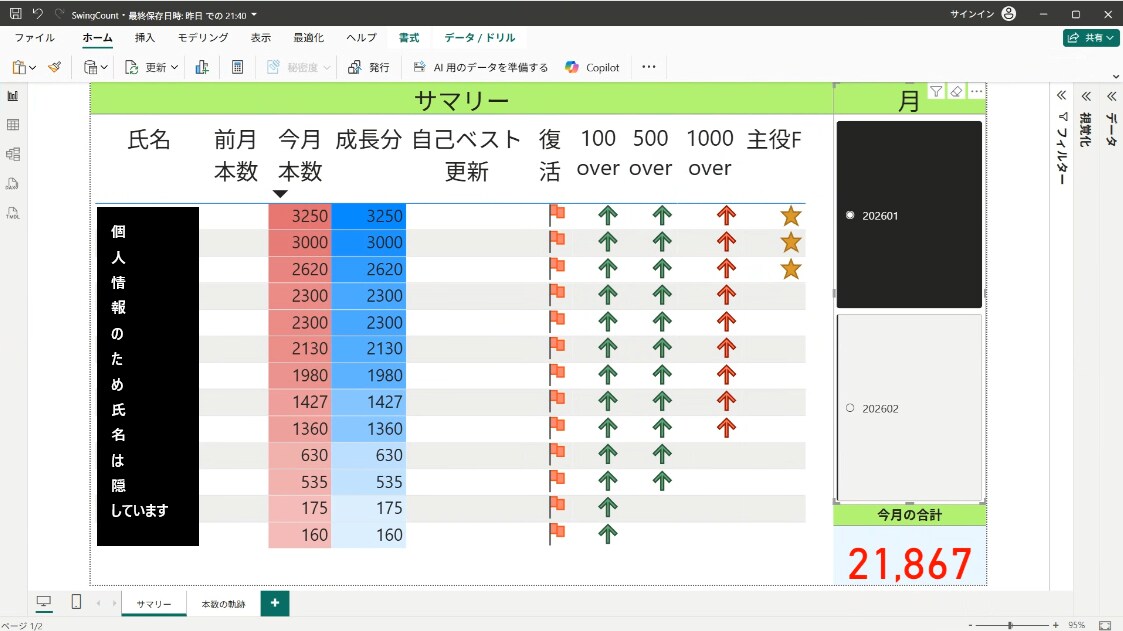Collapse the ribbon using the chevron
The image size is (1123, 631).
[1115, 76]
